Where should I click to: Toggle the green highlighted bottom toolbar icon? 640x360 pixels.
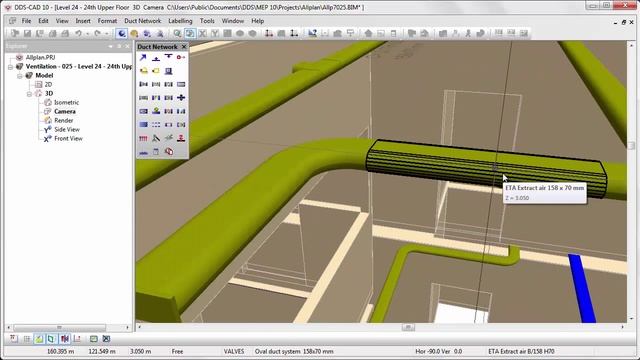click(39, 338)
